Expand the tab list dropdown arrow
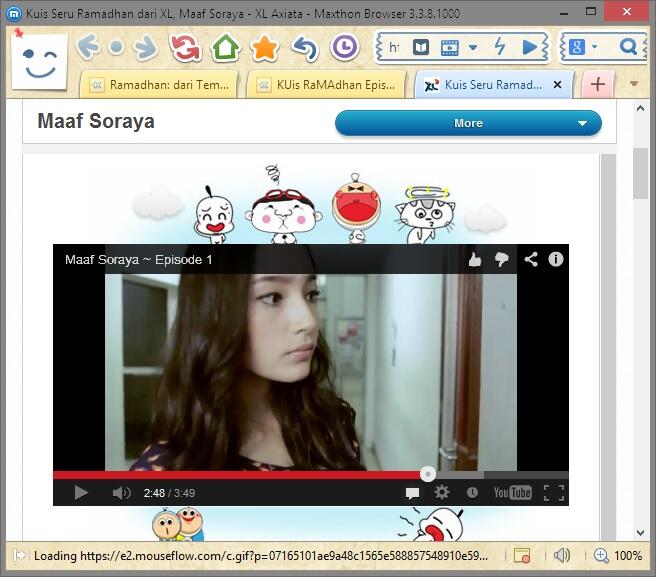Image resolution: width=656 pixels, height=577 pixels. pos(633,84)
